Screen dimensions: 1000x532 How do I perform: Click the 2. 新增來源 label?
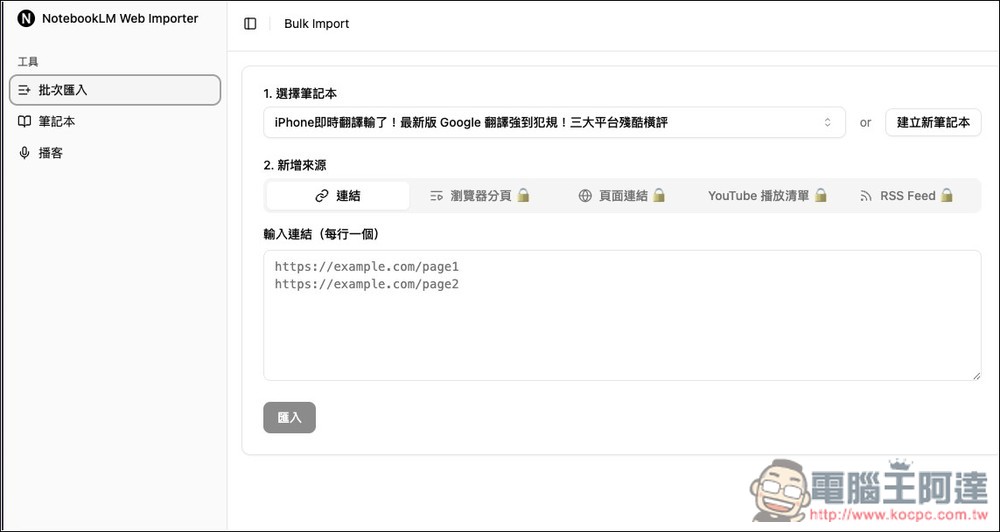coord(295,165)
